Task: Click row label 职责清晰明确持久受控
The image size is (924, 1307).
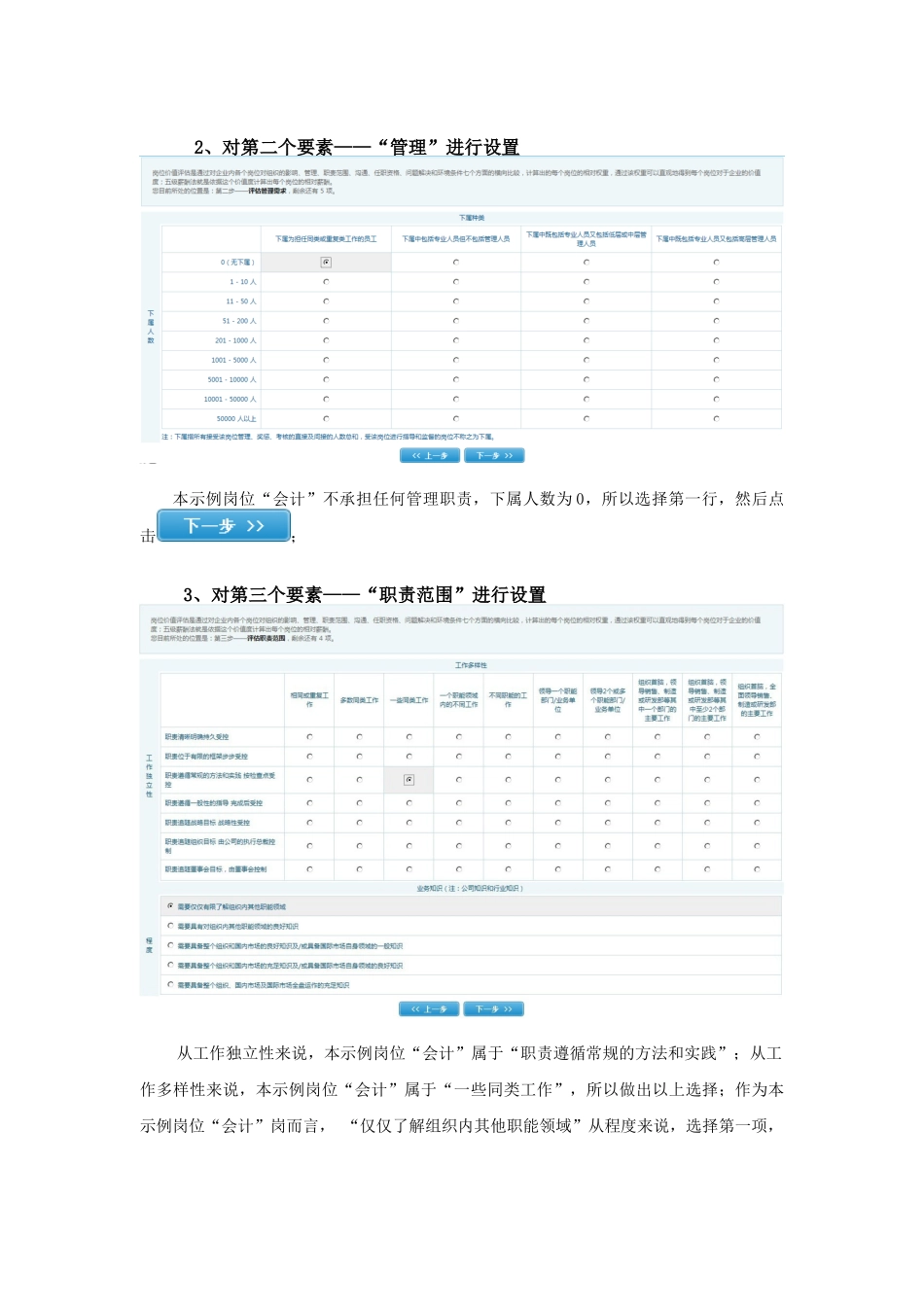Action: pyautogui.click(x=197, y=737)
